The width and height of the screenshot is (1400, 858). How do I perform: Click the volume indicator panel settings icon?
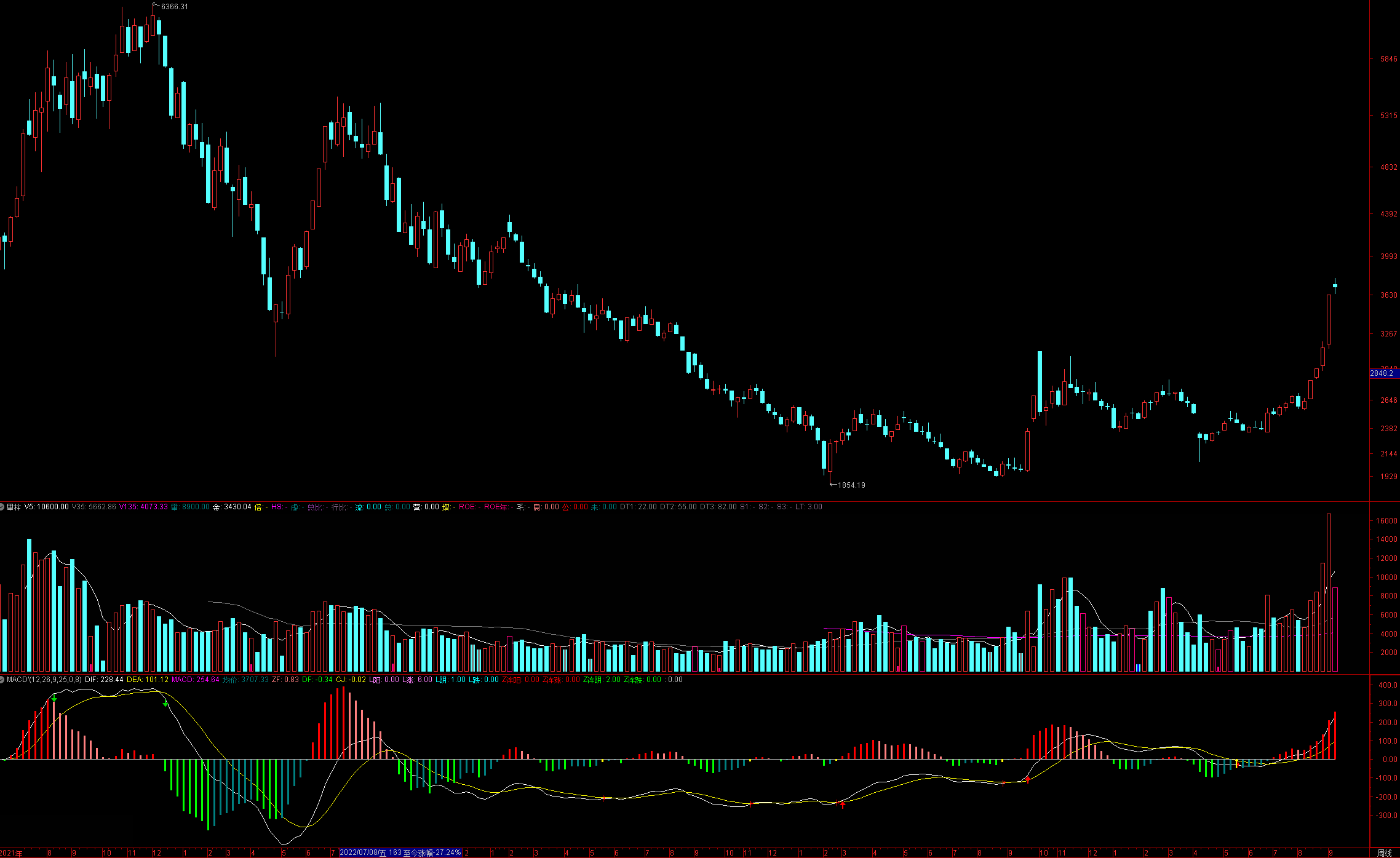[x=2, y=507]
